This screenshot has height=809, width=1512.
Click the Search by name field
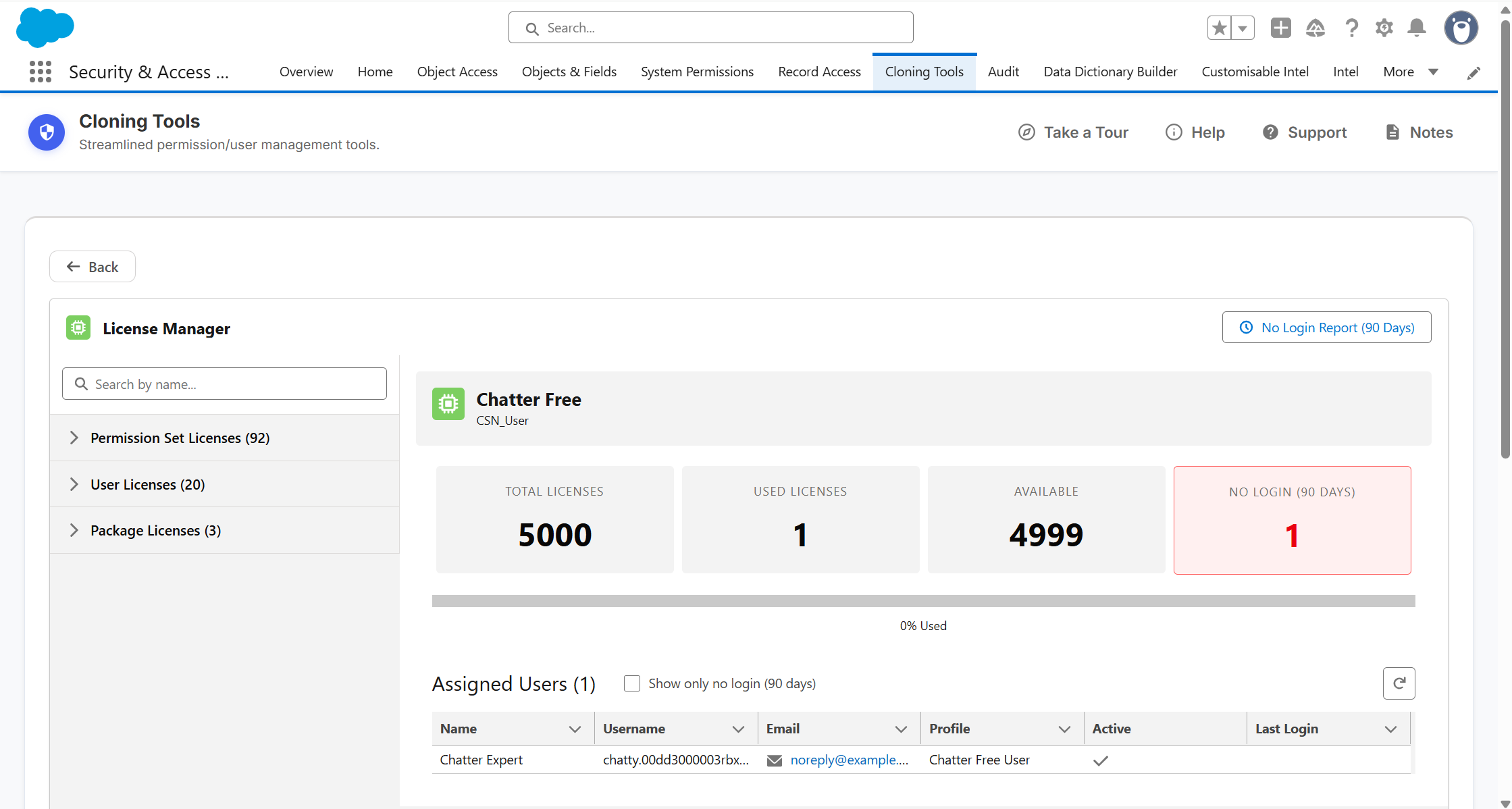click(x=224, y=384)
